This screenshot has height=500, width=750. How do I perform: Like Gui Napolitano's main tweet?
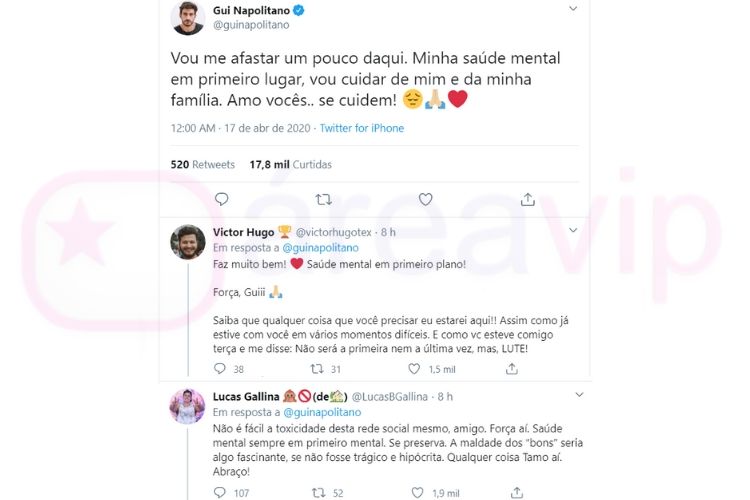point(425,199)
